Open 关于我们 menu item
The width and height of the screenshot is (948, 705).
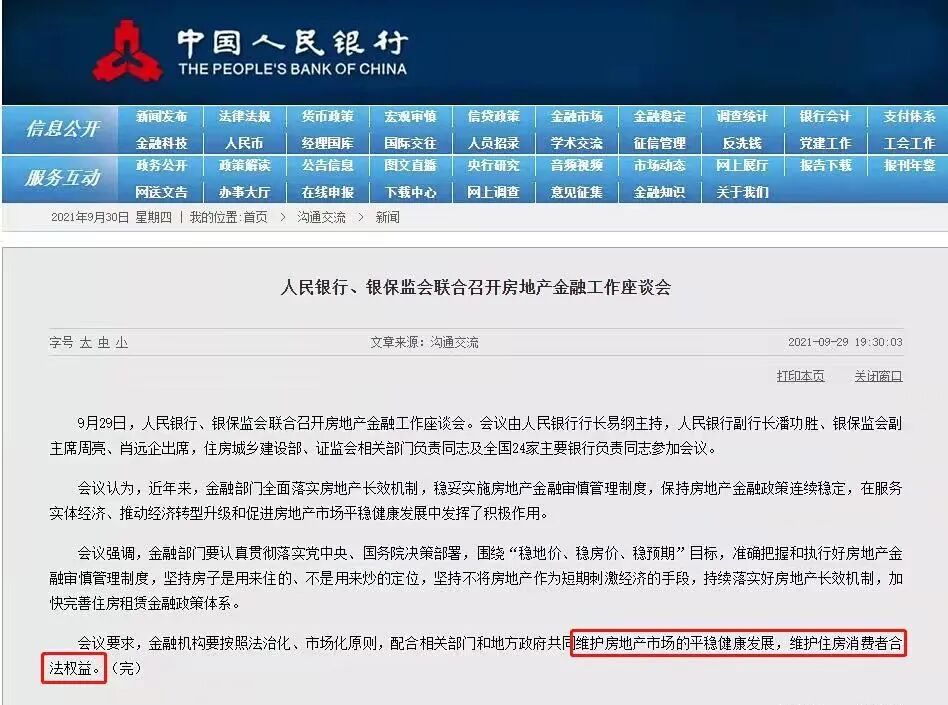[742, 192]
